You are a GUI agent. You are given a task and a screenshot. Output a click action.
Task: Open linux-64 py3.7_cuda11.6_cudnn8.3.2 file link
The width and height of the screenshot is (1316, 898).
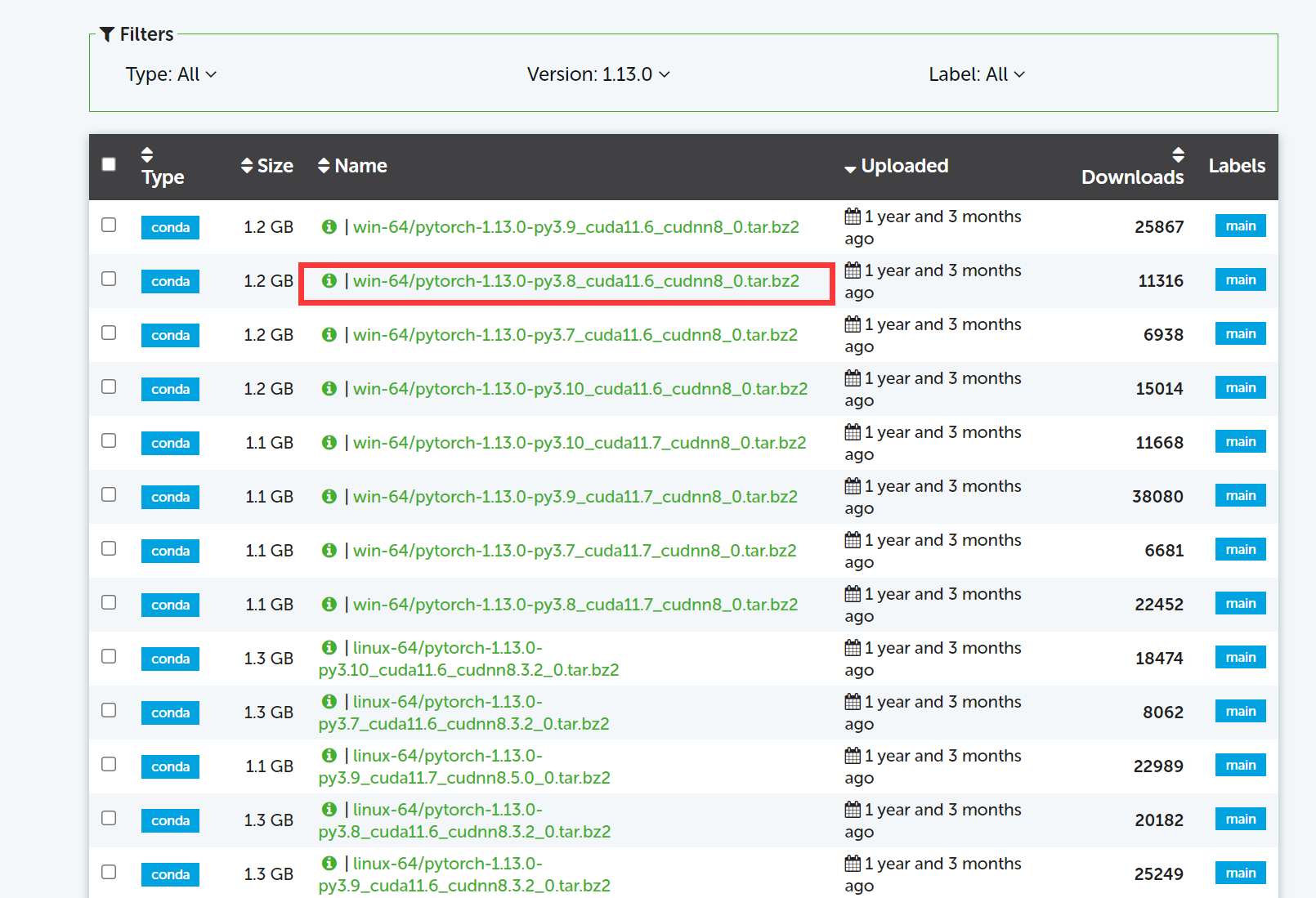tap(463, 713)
